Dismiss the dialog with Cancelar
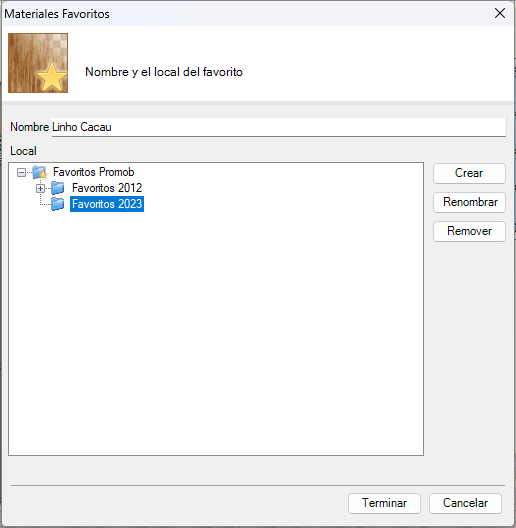516x528 pixels. (x=465, y=503)
